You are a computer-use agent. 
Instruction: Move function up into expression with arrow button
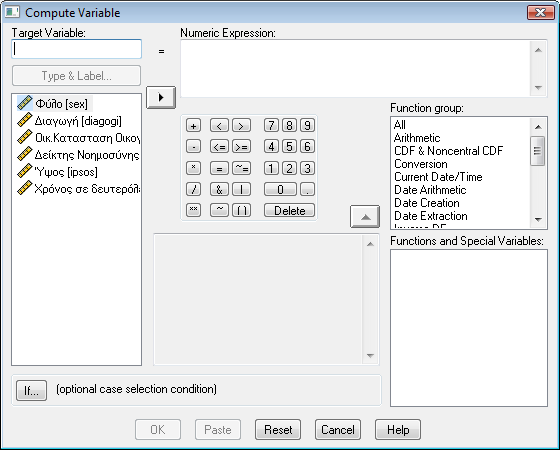[x=365, y=216]
